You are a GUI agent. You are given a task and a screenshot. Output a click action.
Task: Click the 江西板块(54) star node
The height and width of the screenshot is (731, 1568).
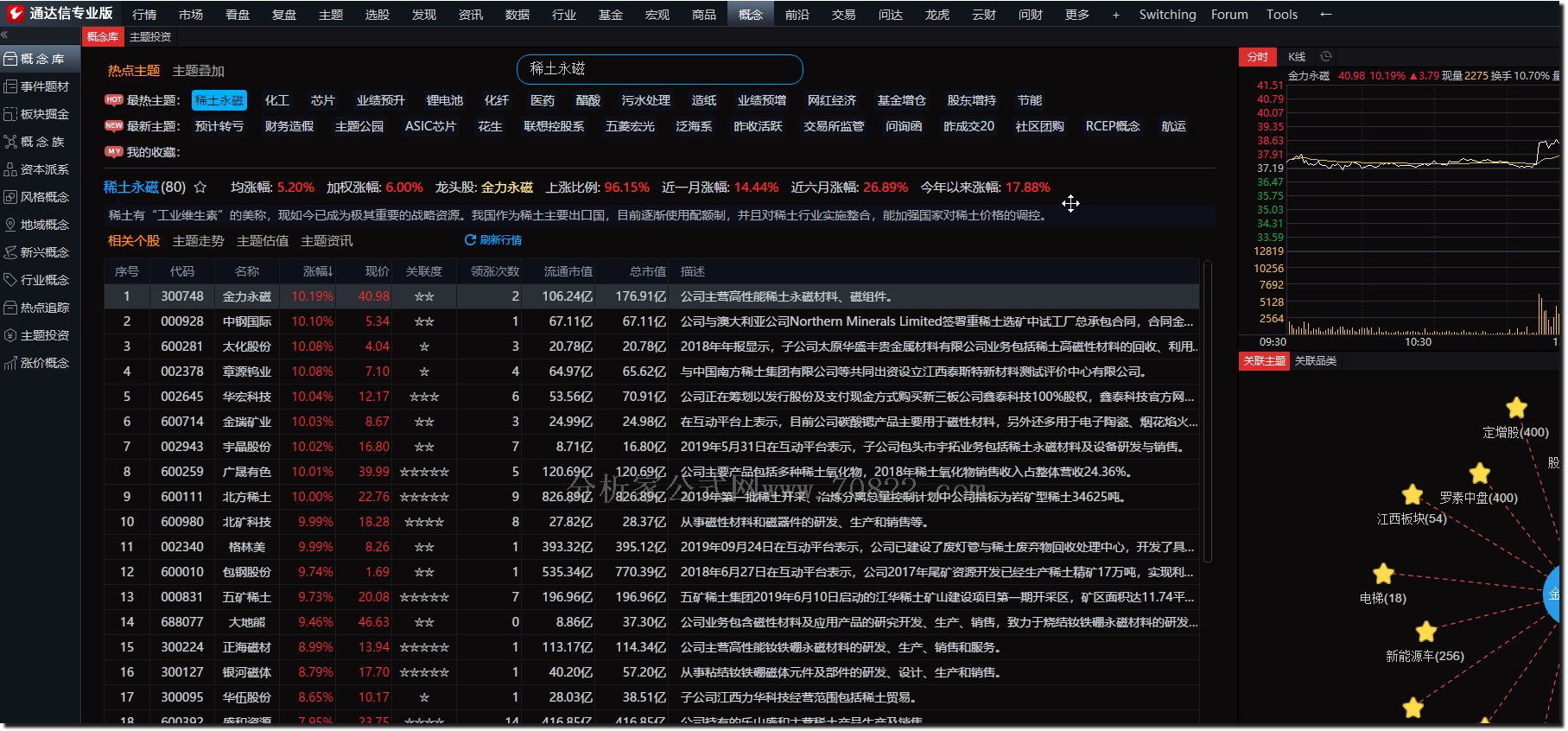(x=1412, y=494)
